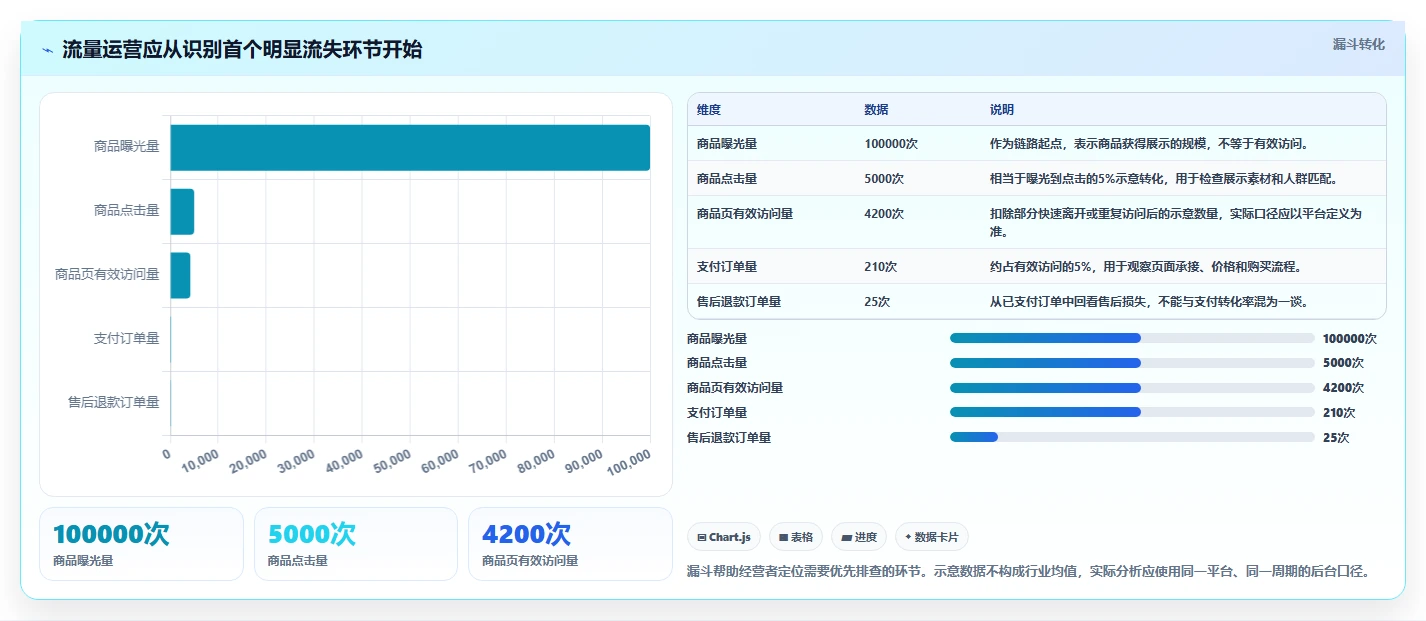The image size is (1426, 621).
Task: Click the footer note starting 漏斗帮助经营者定位
Action: (x=1028, y=572)
